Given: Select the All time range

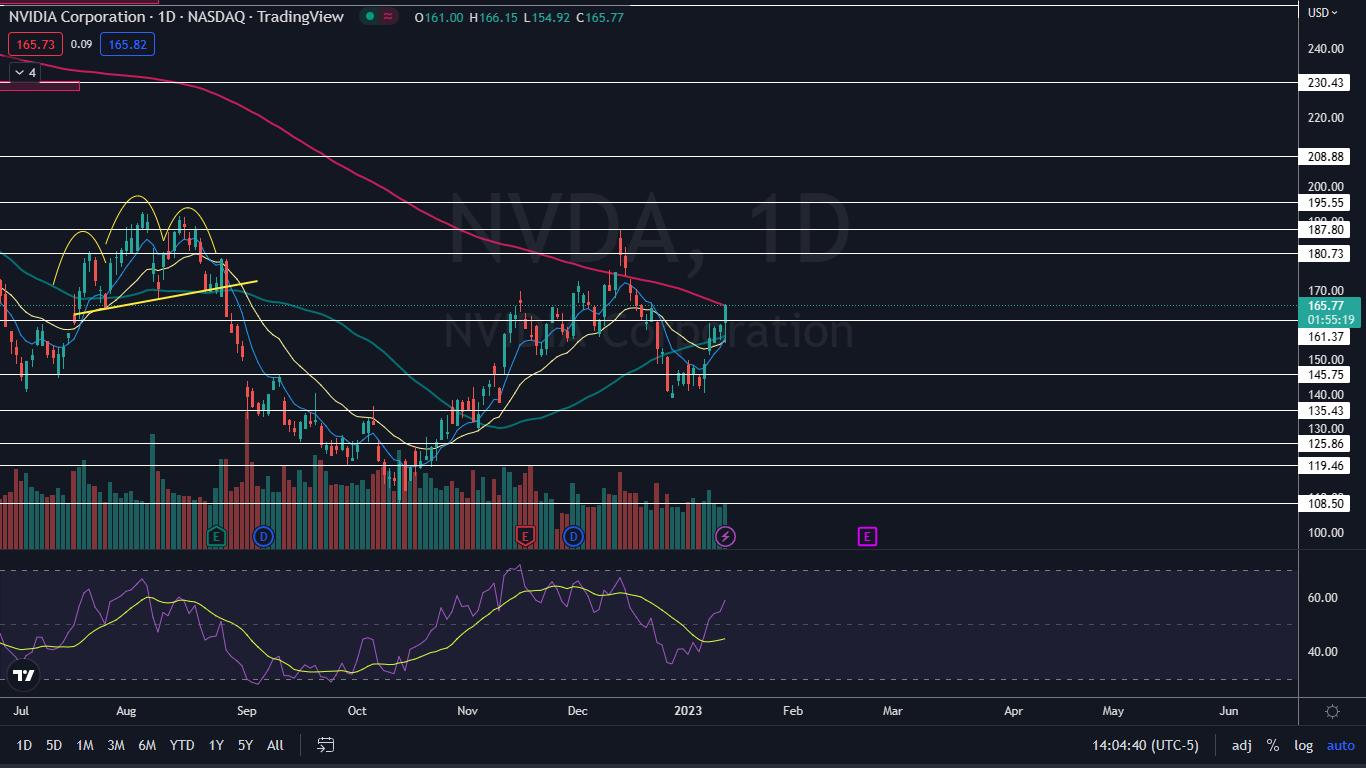Looking at the screenshot, I should pyautogui.click(x=276, y=745).
